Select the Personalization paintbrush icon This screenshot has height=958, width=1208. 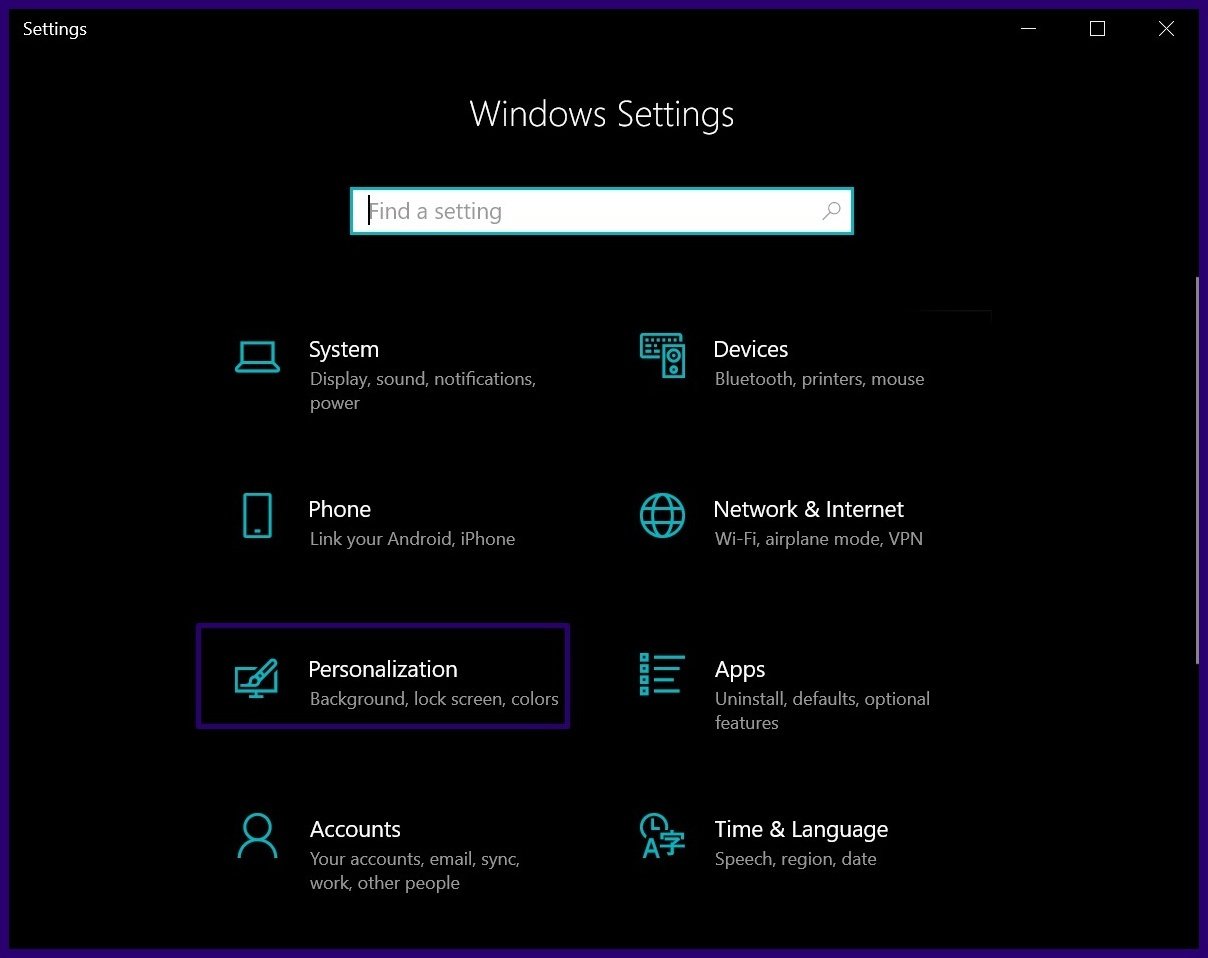tap(257, 677)
